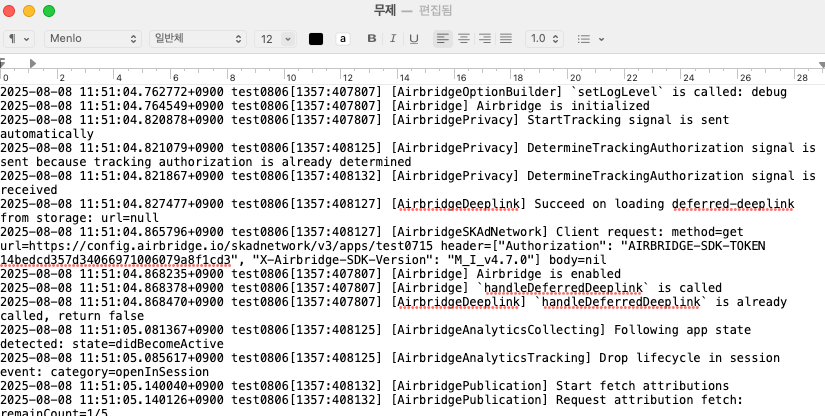
Task: Click the text "called, return false"
Action: [72, 316]
